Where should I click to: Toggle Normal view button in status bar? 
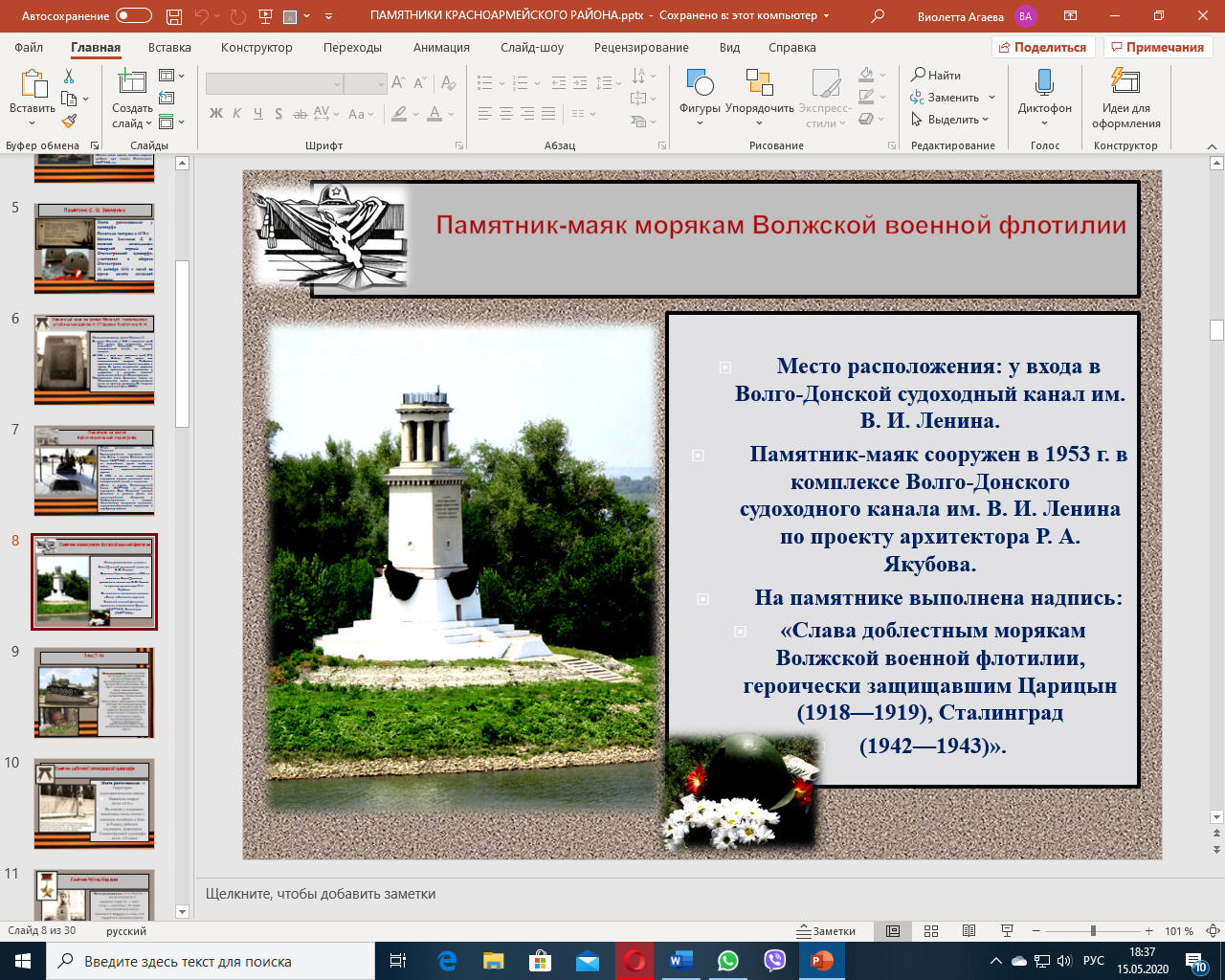coord(893,931)
